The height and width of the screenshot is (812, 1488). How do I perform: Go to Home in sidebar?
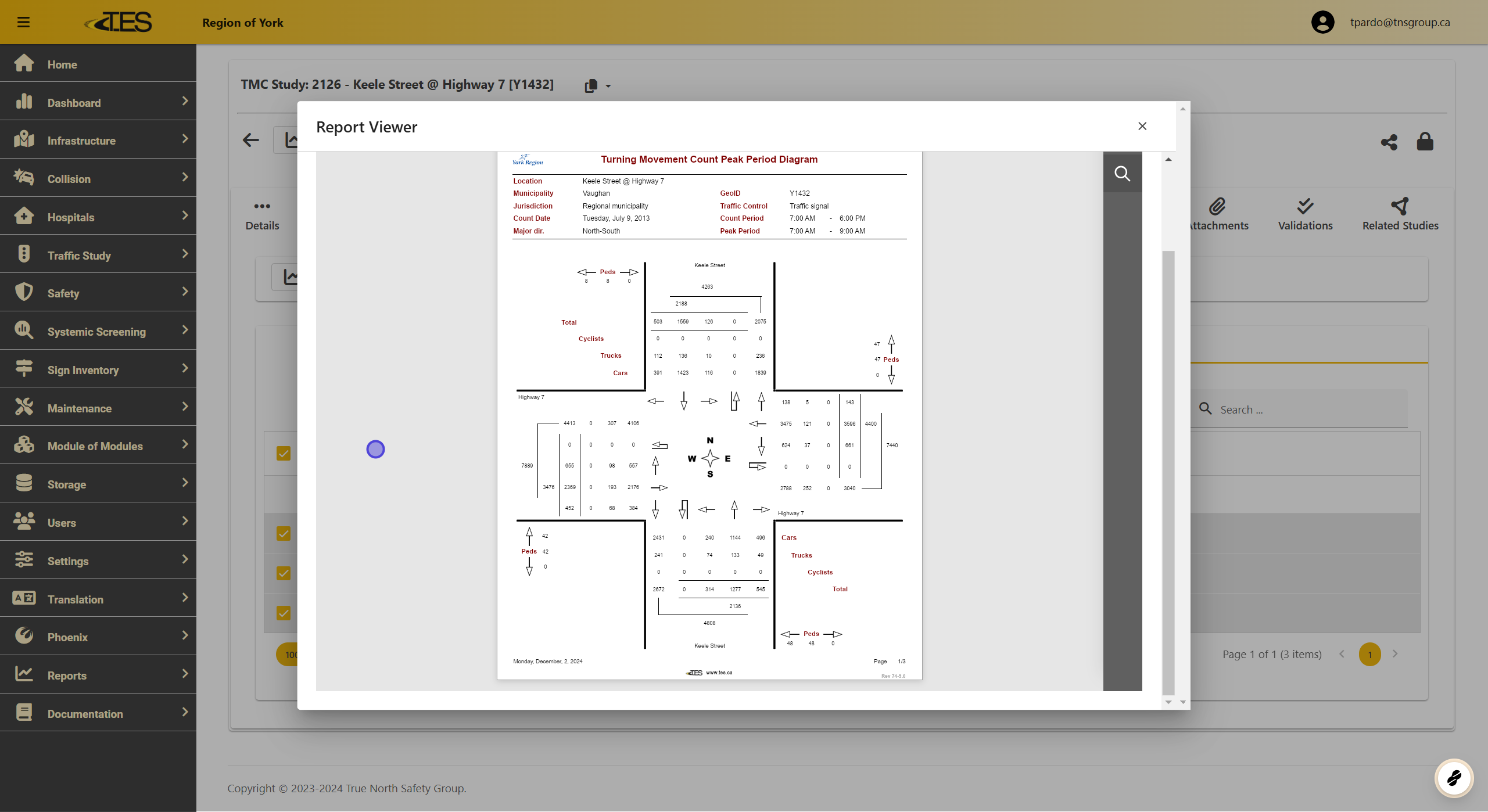[62, 64]
